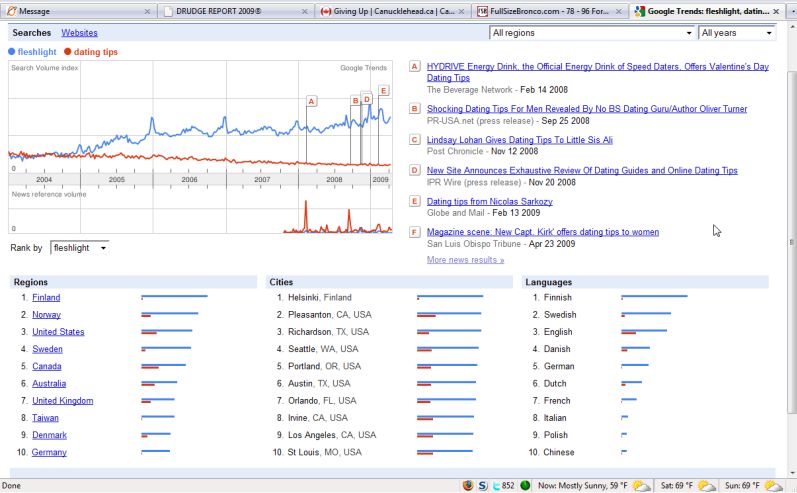Open HYDRIVE Energy Drink news link
This screenshot has width=797, height=493.
pos(598,72)
